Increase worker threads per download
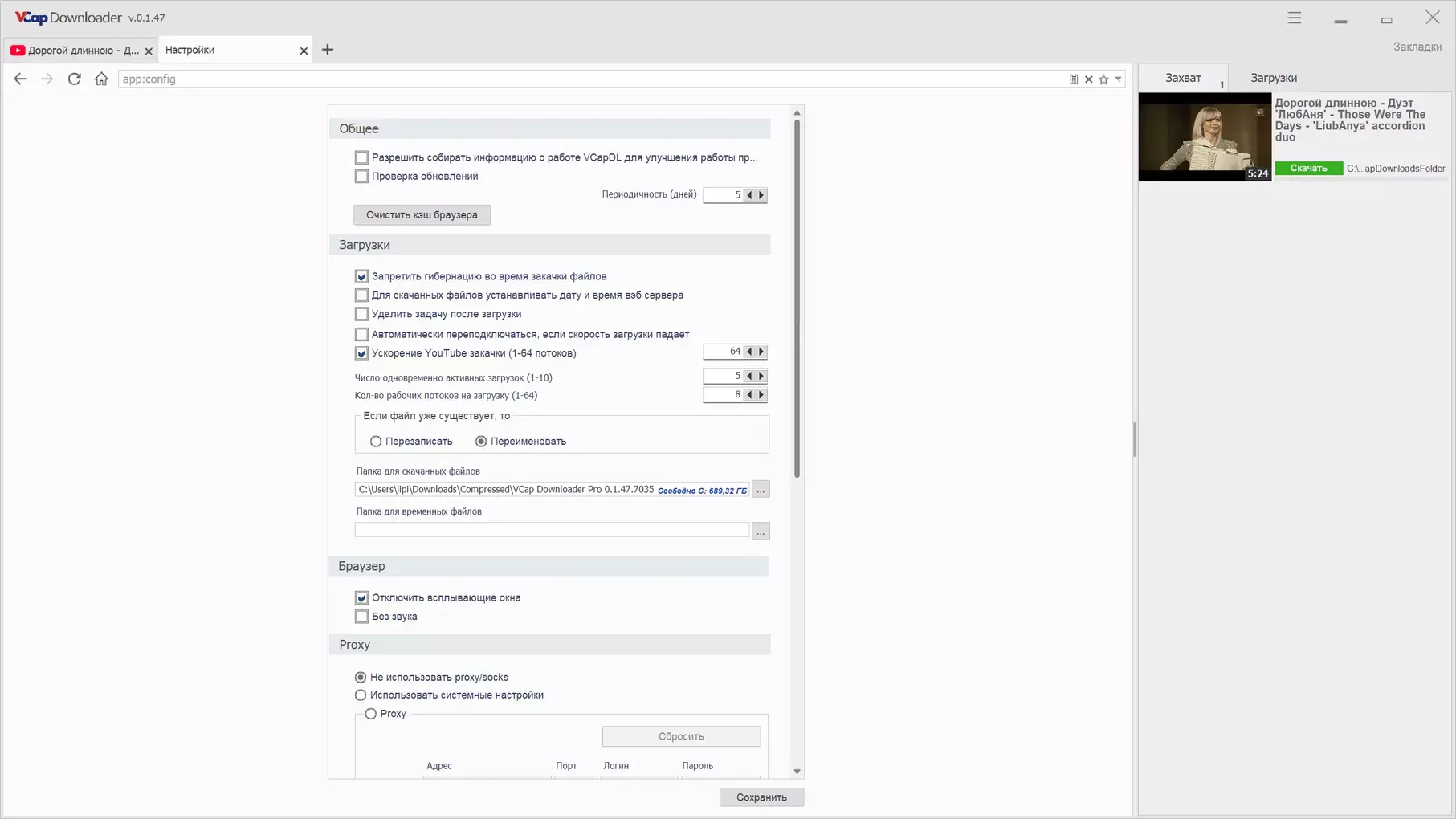Viewport: 1456px width, 819px height. tap(761, 395)
